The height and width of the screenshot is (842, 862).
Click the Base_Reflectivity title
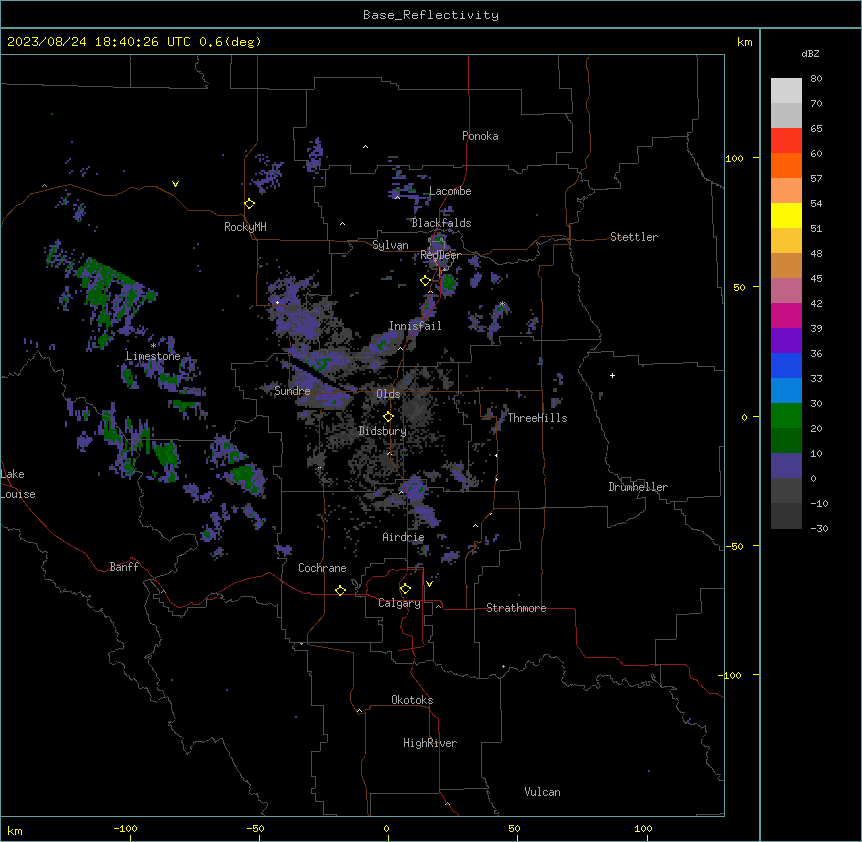431,15
